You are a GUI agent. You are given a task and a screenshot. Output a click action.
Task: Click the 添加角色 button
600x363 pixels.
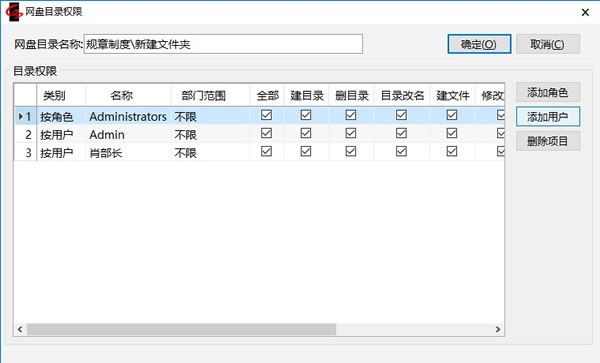[x=548, y=92]
